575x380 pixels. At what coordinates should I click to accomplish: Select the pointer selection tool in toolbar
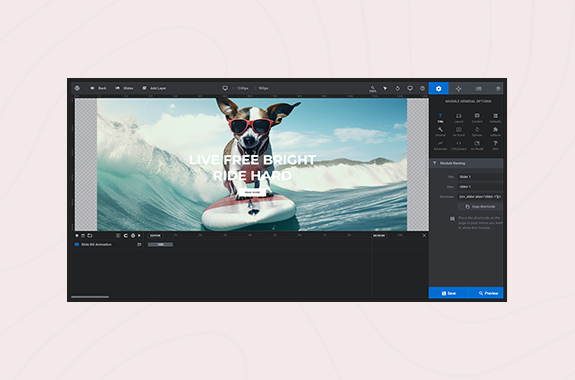point(385,88)
